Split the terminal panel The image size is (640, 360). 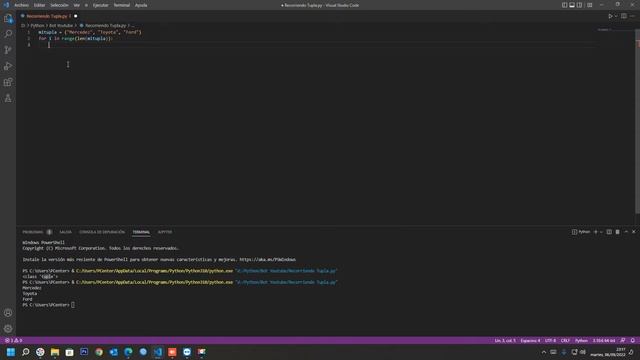[x=609, y=232]
